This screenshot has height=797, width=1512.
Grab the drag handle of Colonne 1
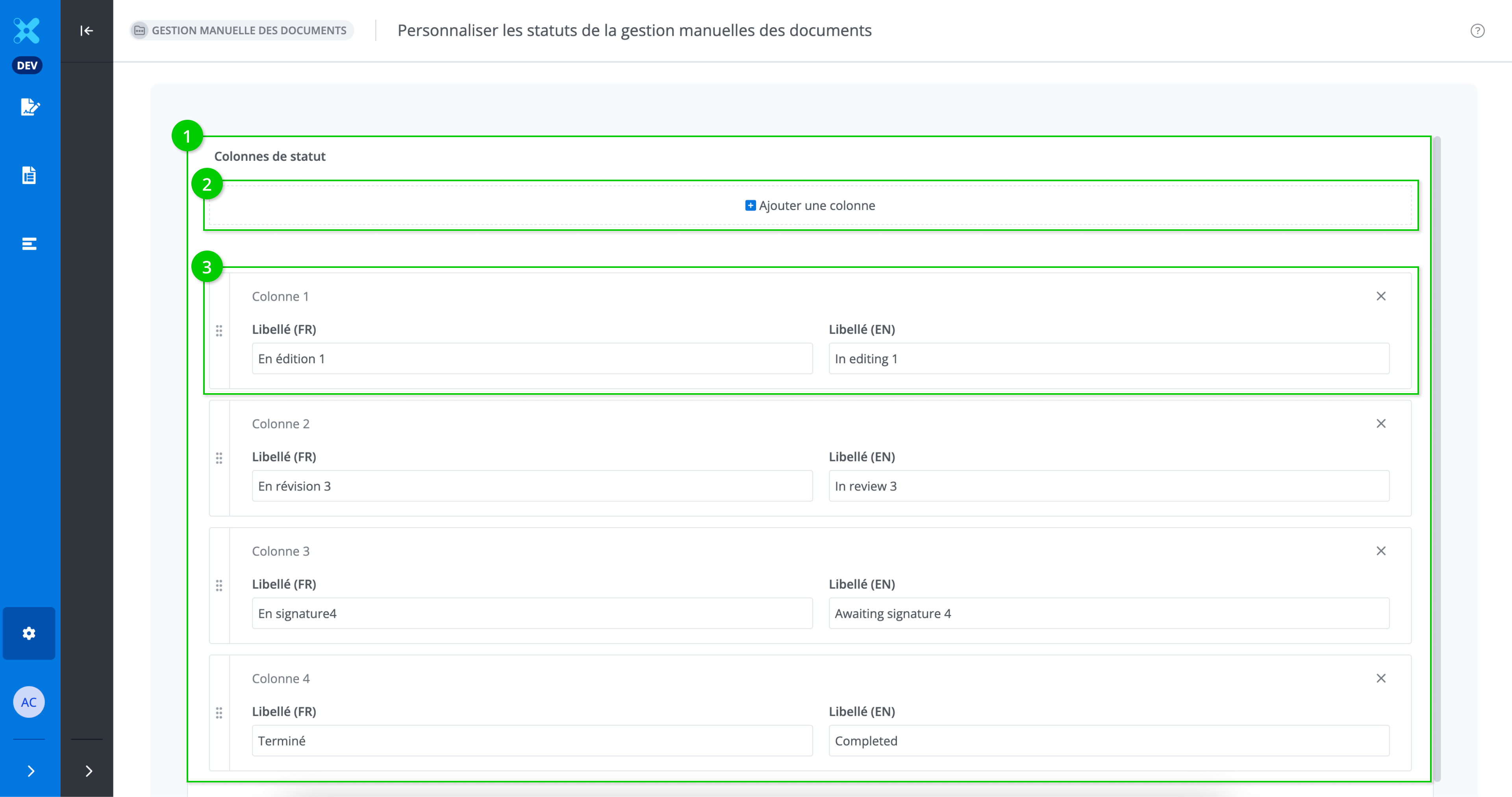(219, 331)
